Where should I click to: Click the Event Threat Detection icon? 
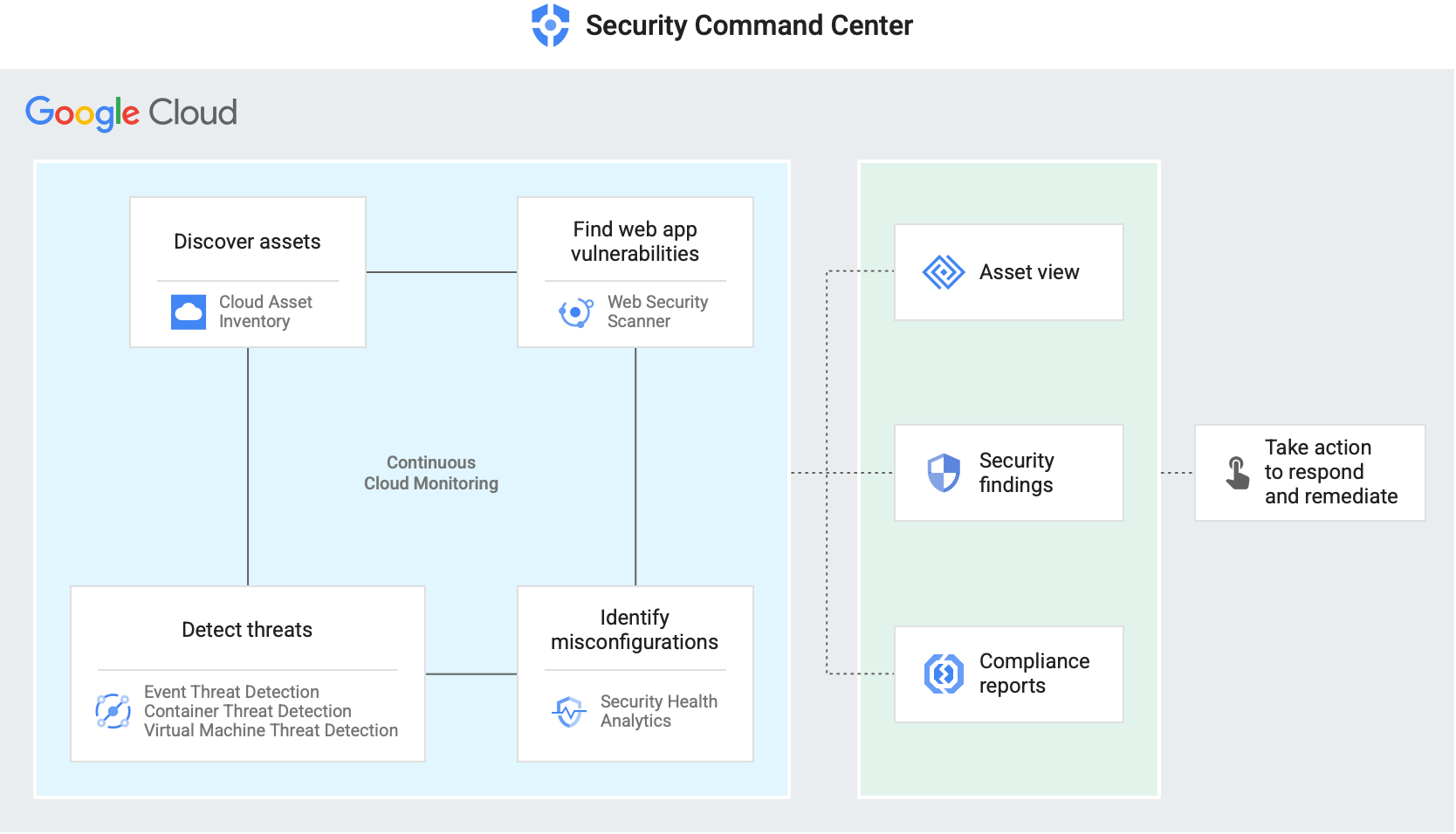tap(113, 711)
